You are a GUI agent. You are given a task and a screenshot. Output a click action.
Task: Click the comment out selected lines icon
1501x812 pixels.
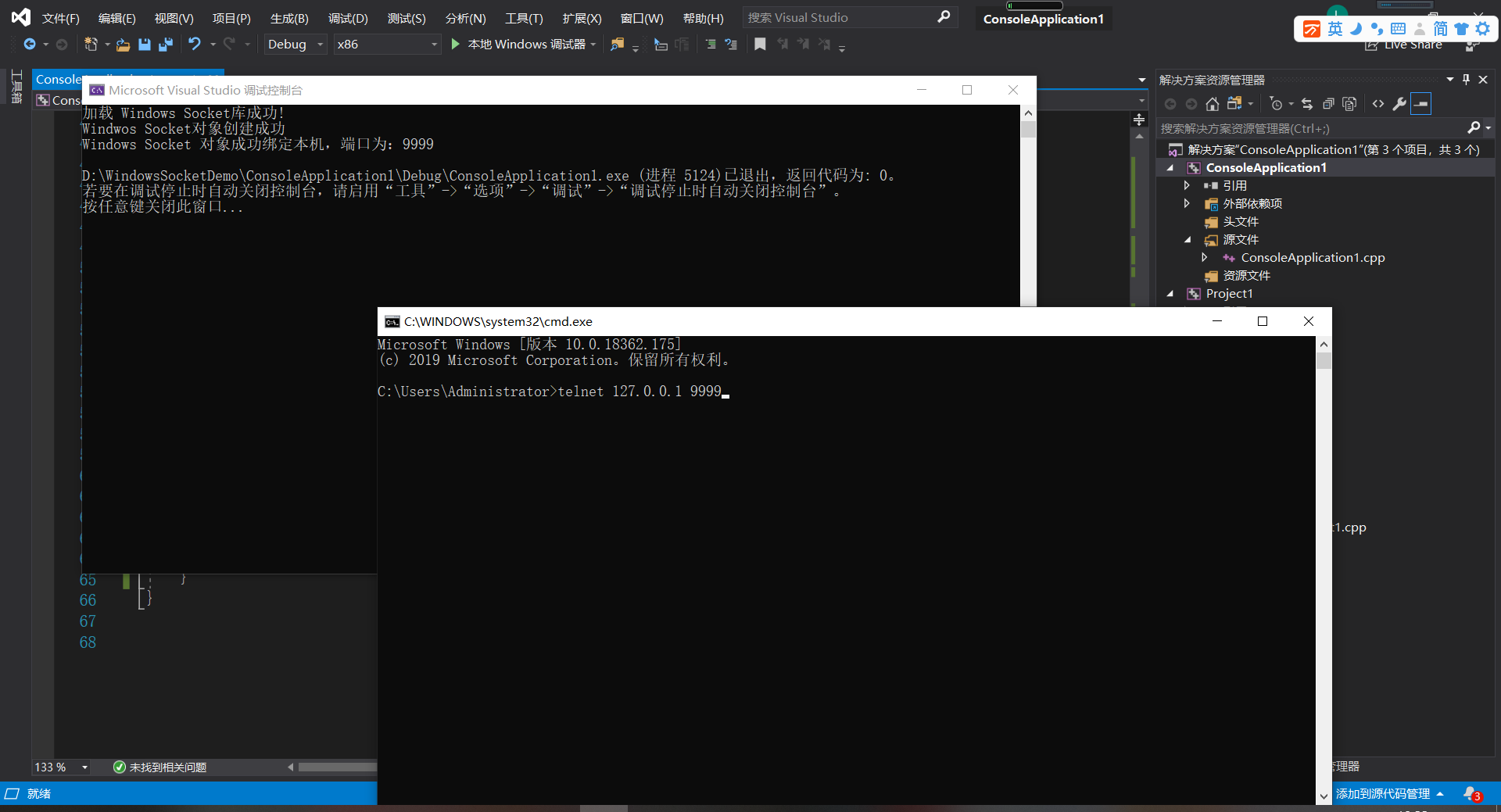click(x=710, y=45)
